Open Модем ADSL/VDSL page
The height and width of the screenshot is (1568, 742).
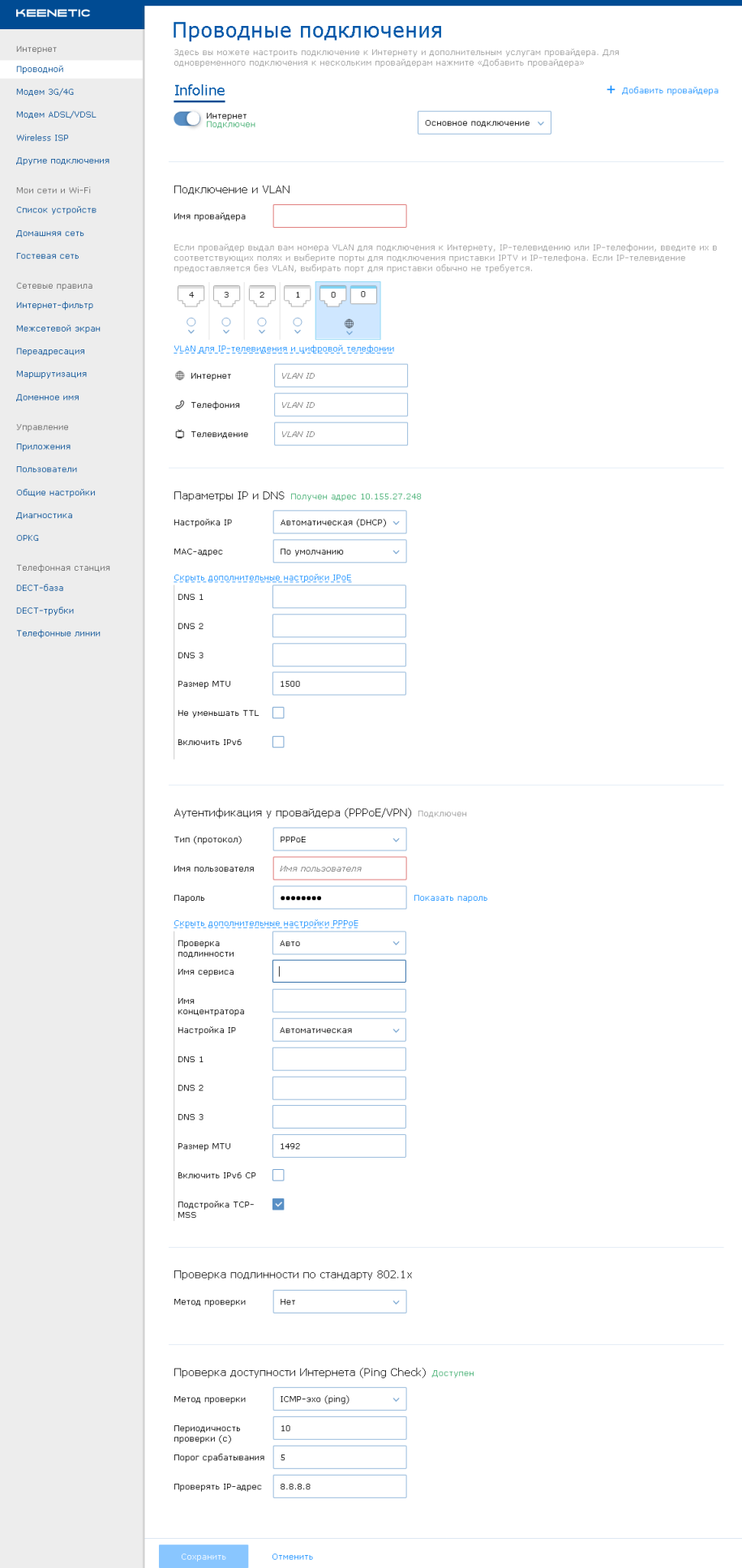pos(56,114)
